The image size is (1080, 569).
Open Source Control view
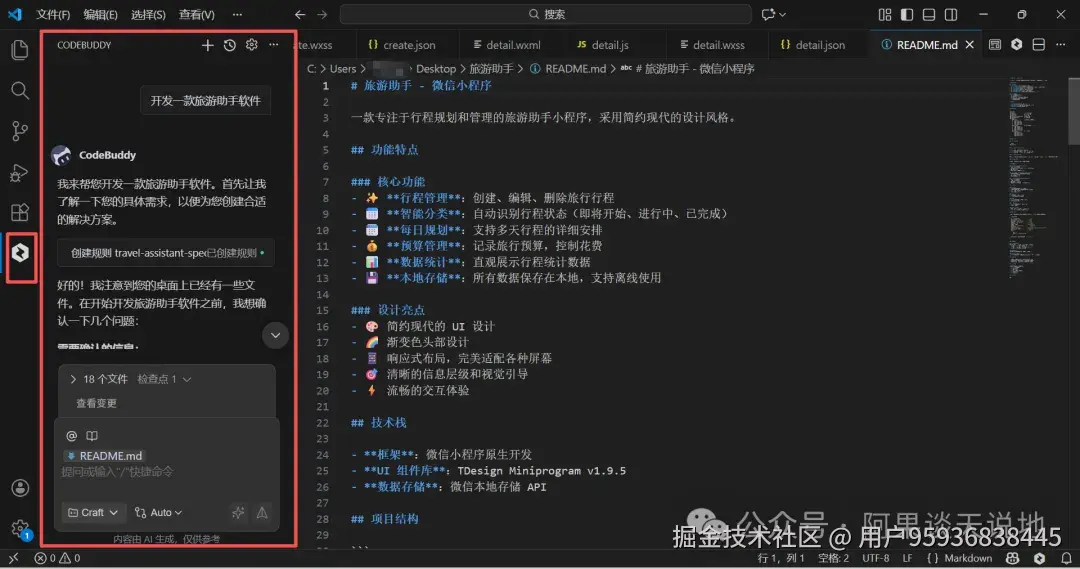(x=20, y=131)
